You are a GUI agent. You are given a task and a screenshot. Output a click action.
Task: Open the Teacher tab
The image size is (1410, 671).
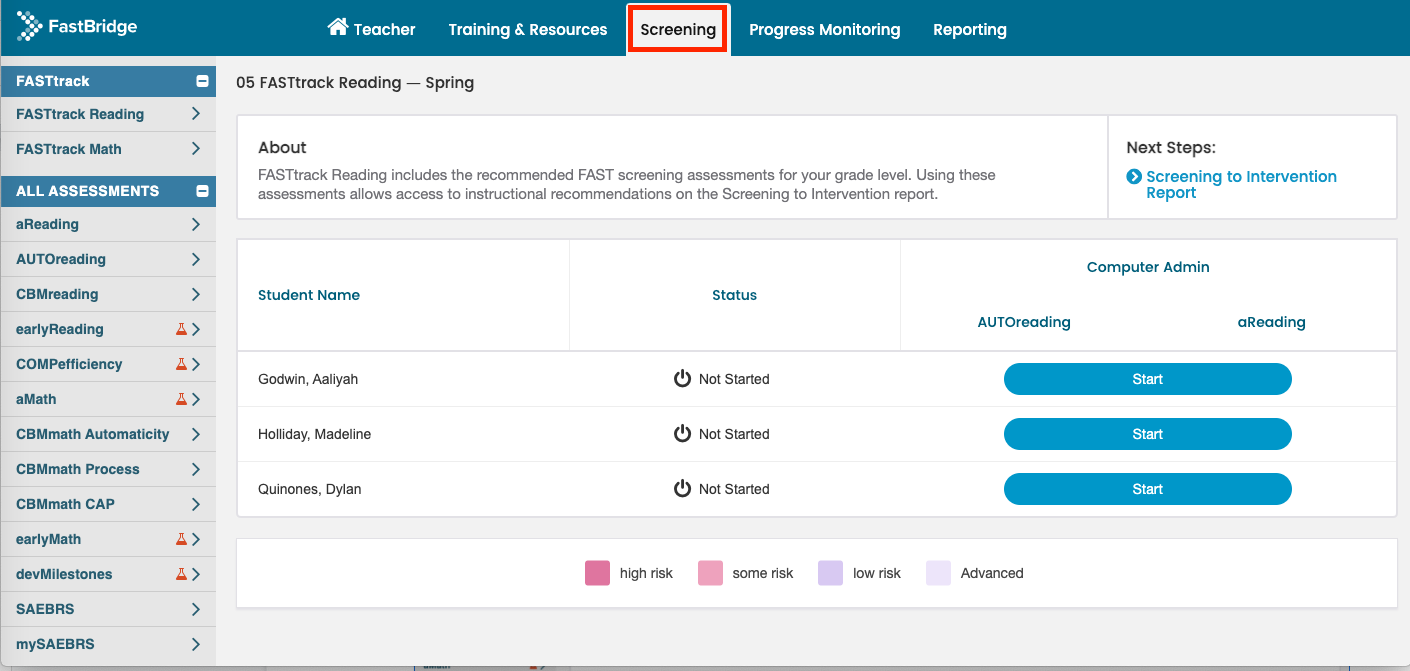[x=372, y=29]
